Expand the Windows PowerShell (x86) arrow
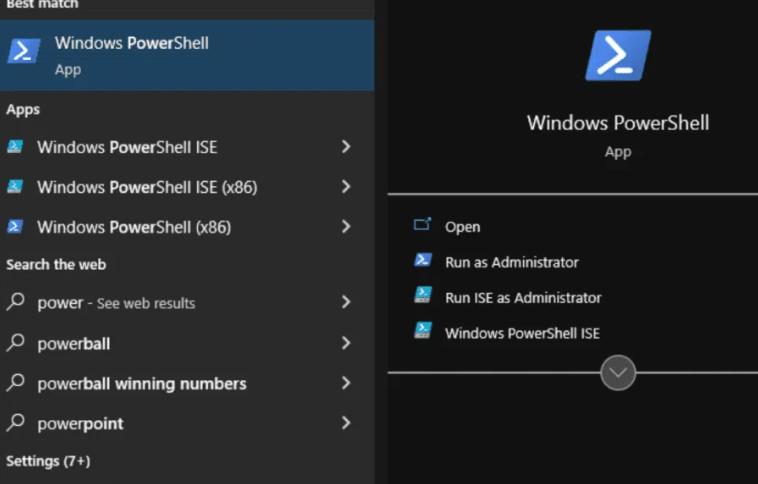The image size is (758, 484). pos(346,226)
